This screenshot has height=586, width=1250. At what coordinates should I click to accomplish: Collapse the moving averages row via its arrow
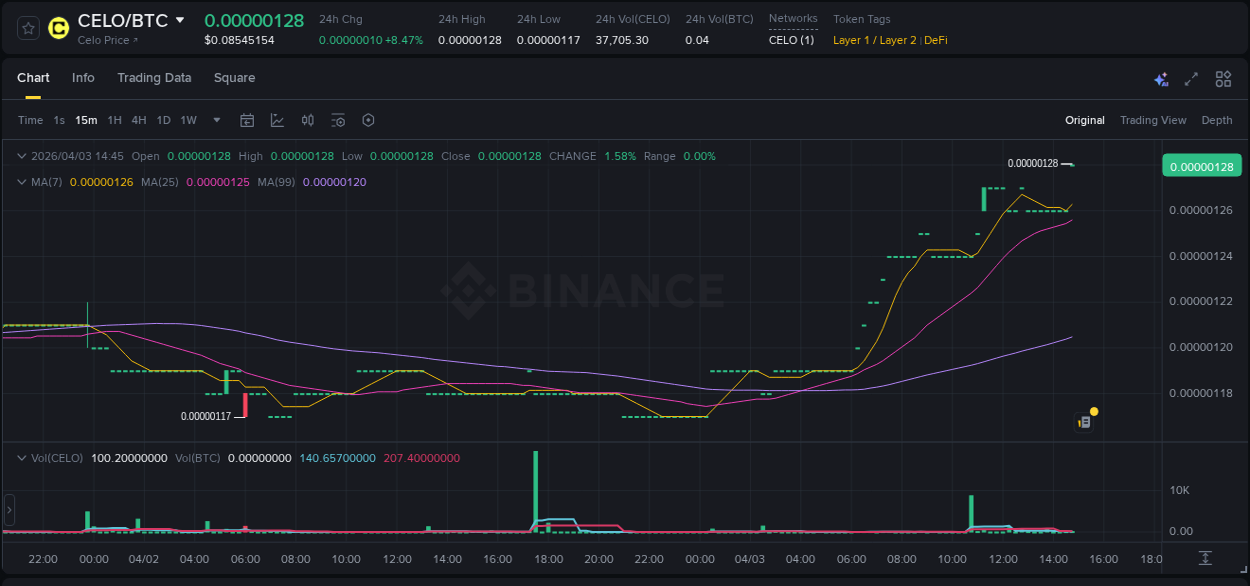(x=21, y=182)
